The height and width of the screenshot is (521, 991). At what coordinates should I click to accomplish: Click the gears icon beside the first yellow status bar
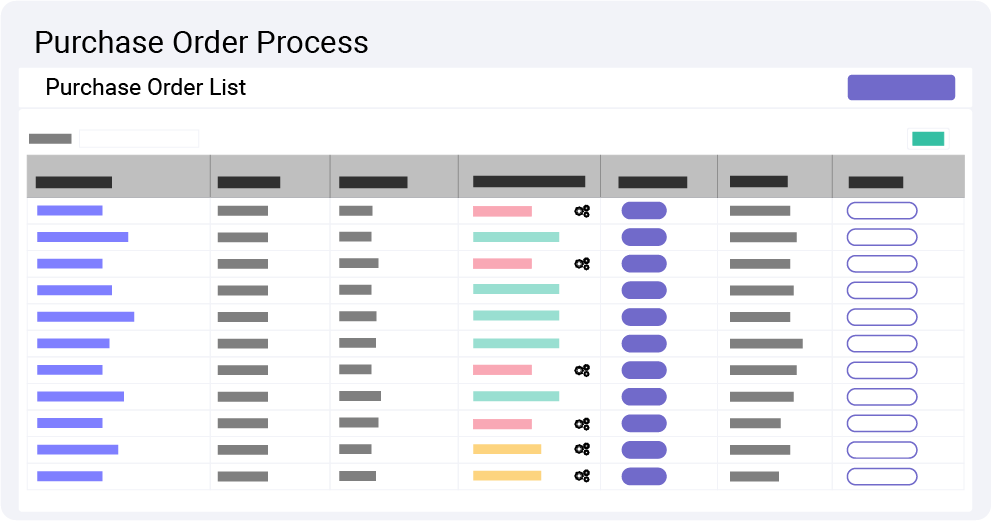tap(582, 449)
